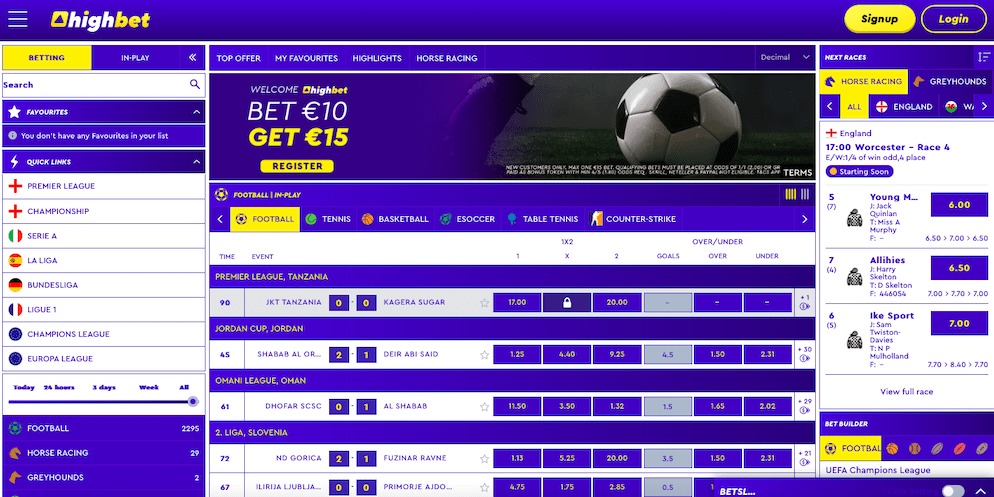The image size is (994, 497).
Task: Select the Tennis sport tab
Action: tap(328, 219)
